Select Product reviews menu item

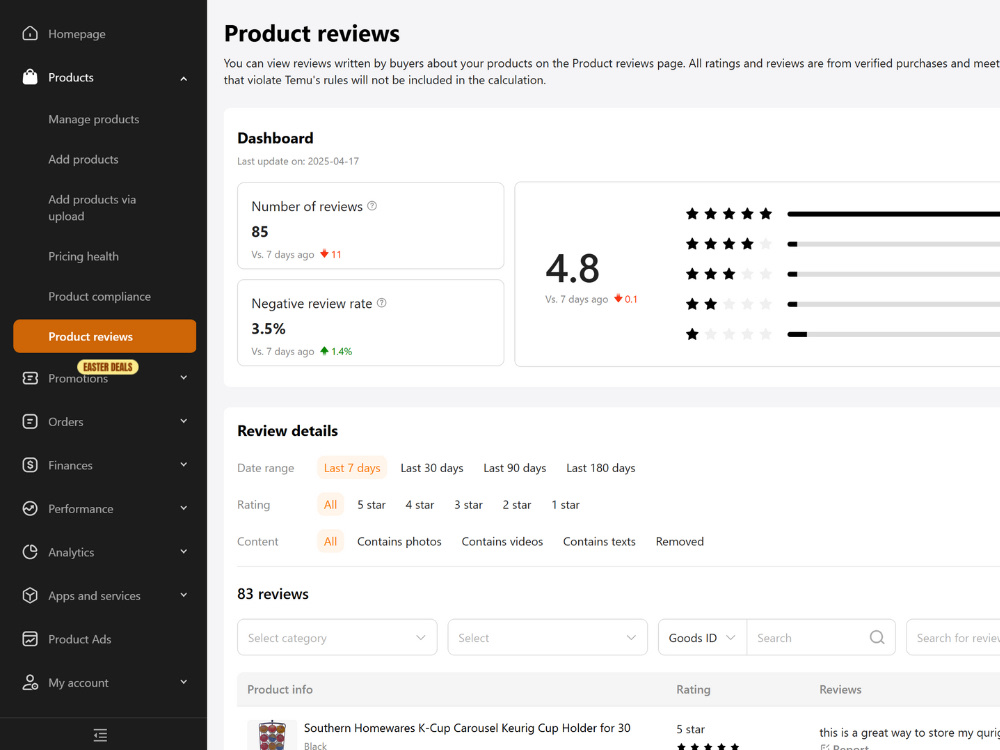coord(105,336)
